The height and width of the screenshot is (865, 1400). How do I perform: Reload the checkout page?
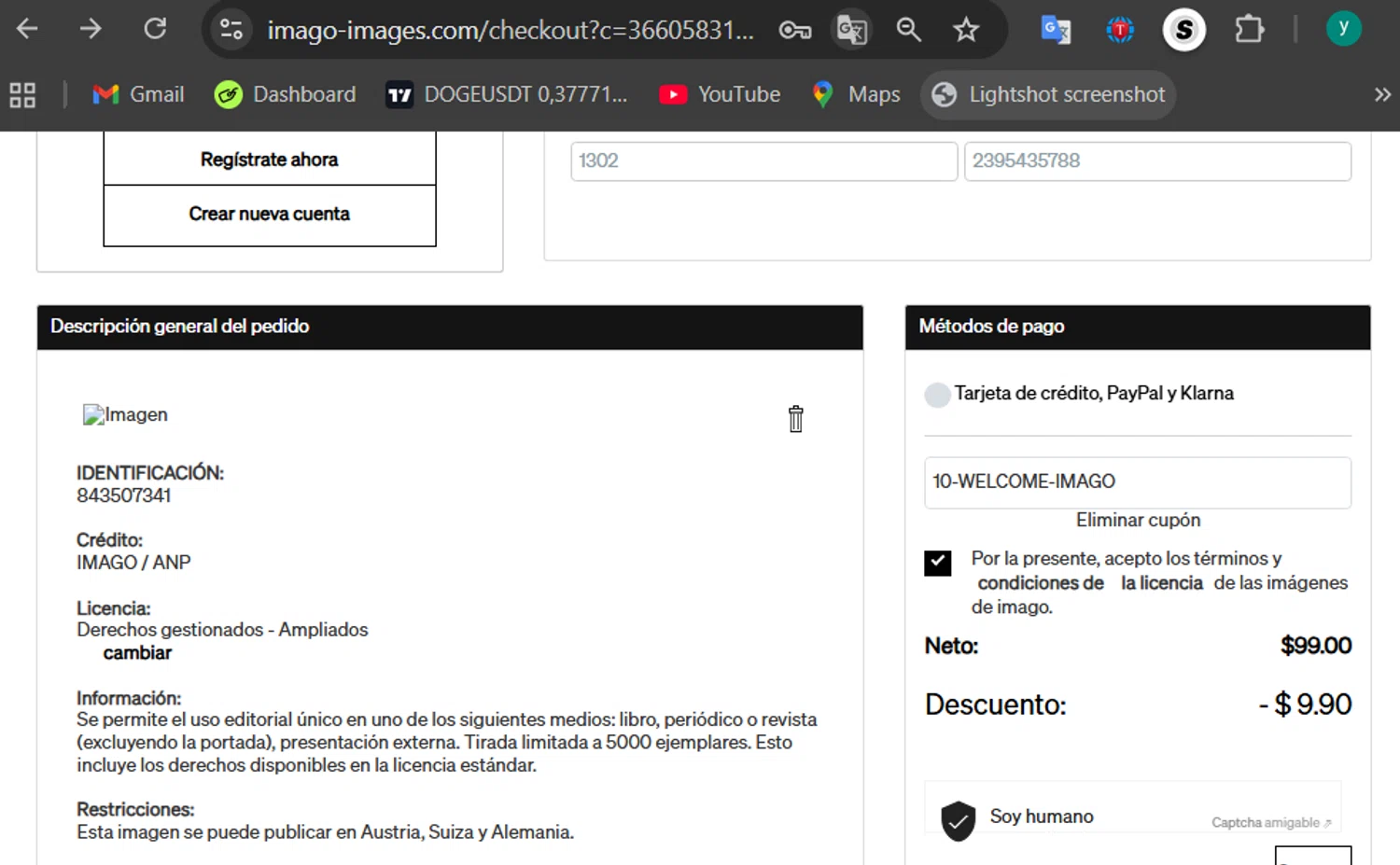[x=155, y=30]
